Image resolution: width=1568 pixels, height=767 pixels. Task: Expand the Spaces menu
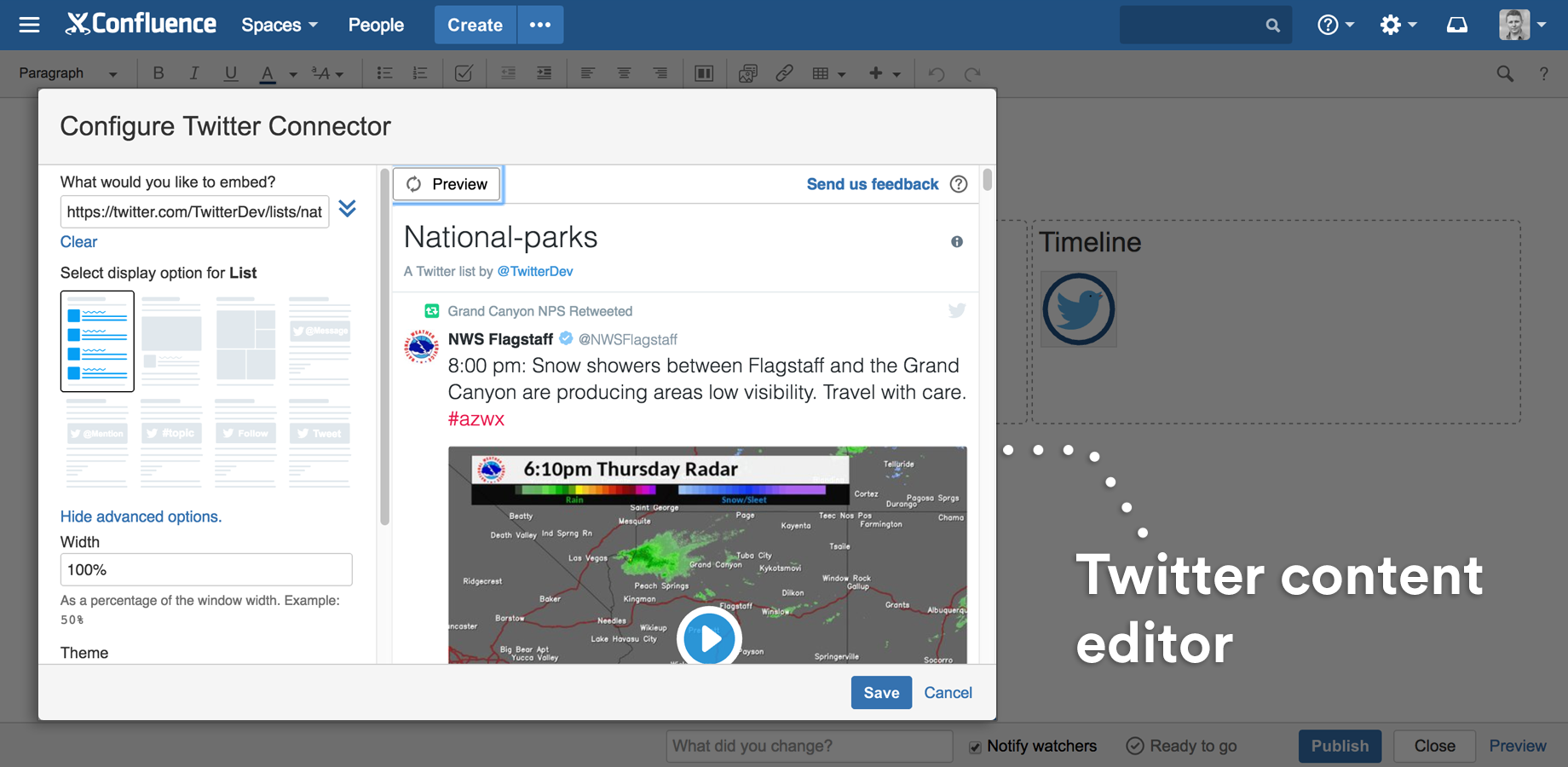[x=279, y=25]
